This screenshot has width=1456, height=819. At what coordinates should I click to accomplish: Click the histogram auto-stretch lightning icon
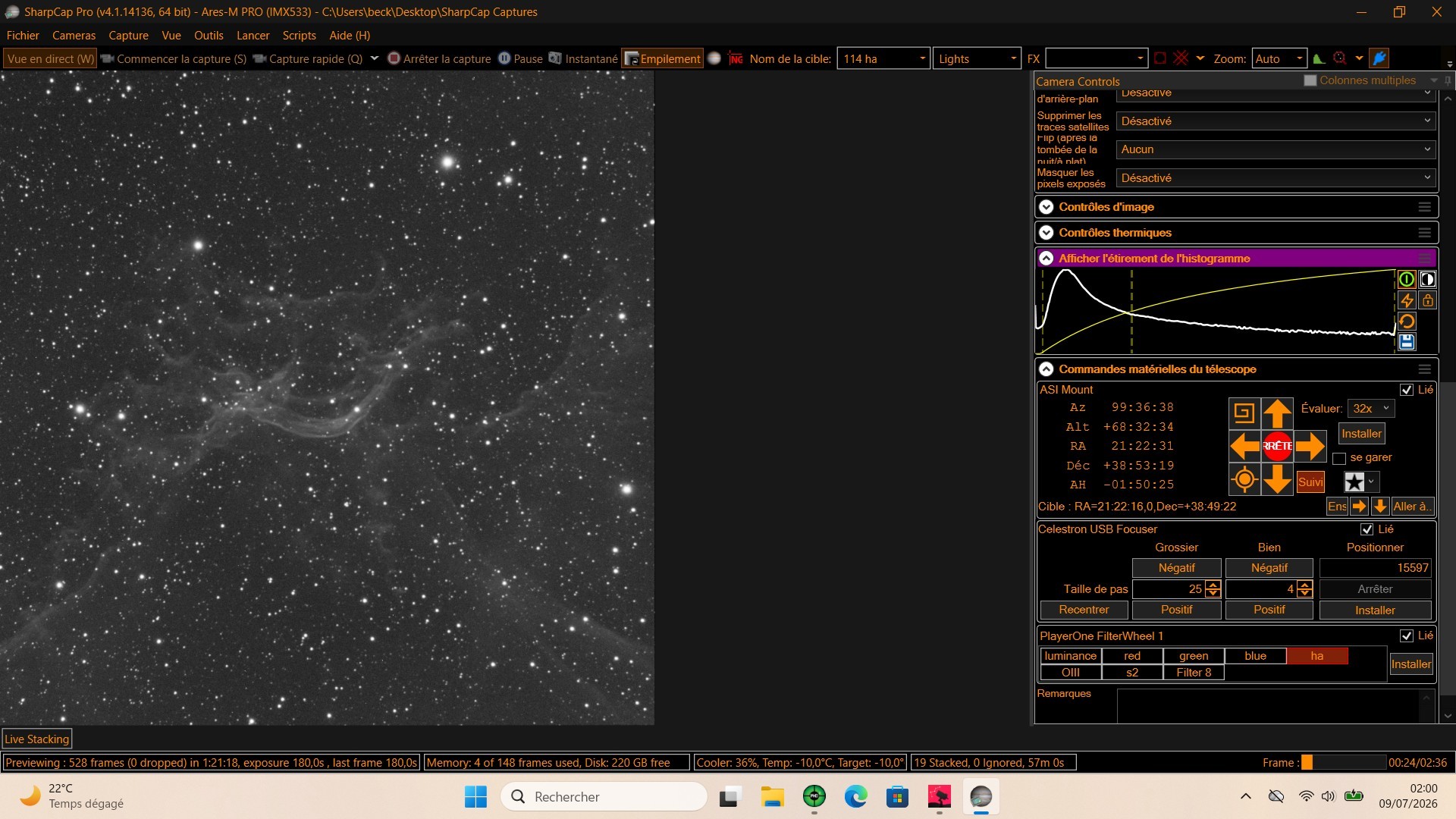pos(1407,300)
